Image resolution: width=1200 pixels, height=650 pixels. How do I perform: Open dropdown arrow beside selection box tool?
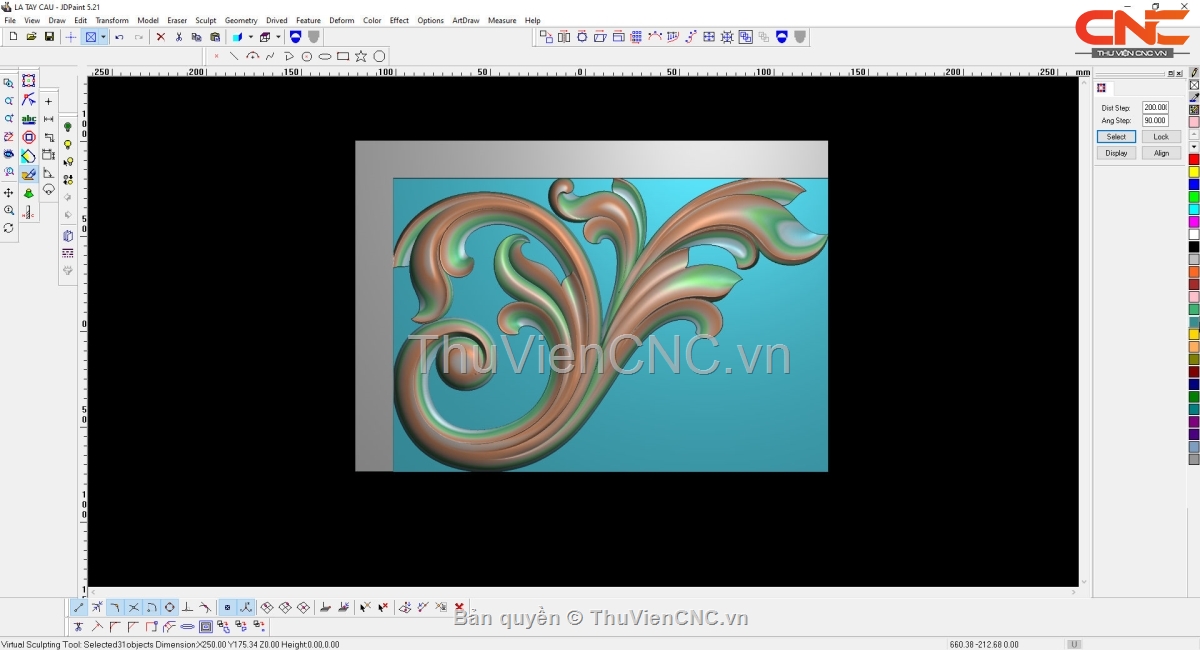coord(103,37)
